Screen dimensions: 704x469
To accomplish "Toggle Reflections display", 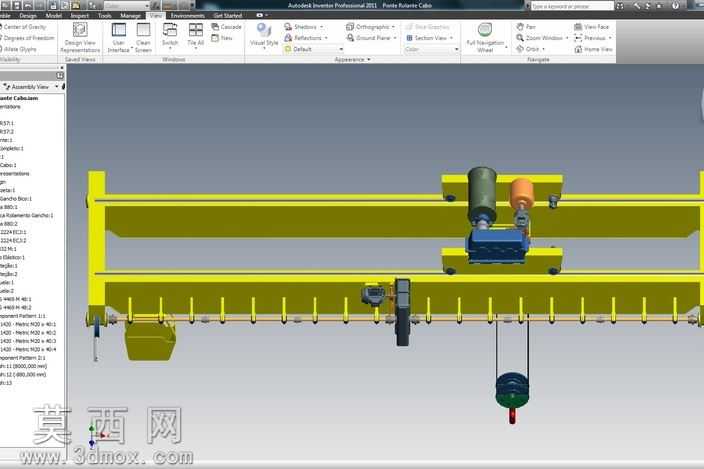I will pyautogui.click(x=303, y=38).
